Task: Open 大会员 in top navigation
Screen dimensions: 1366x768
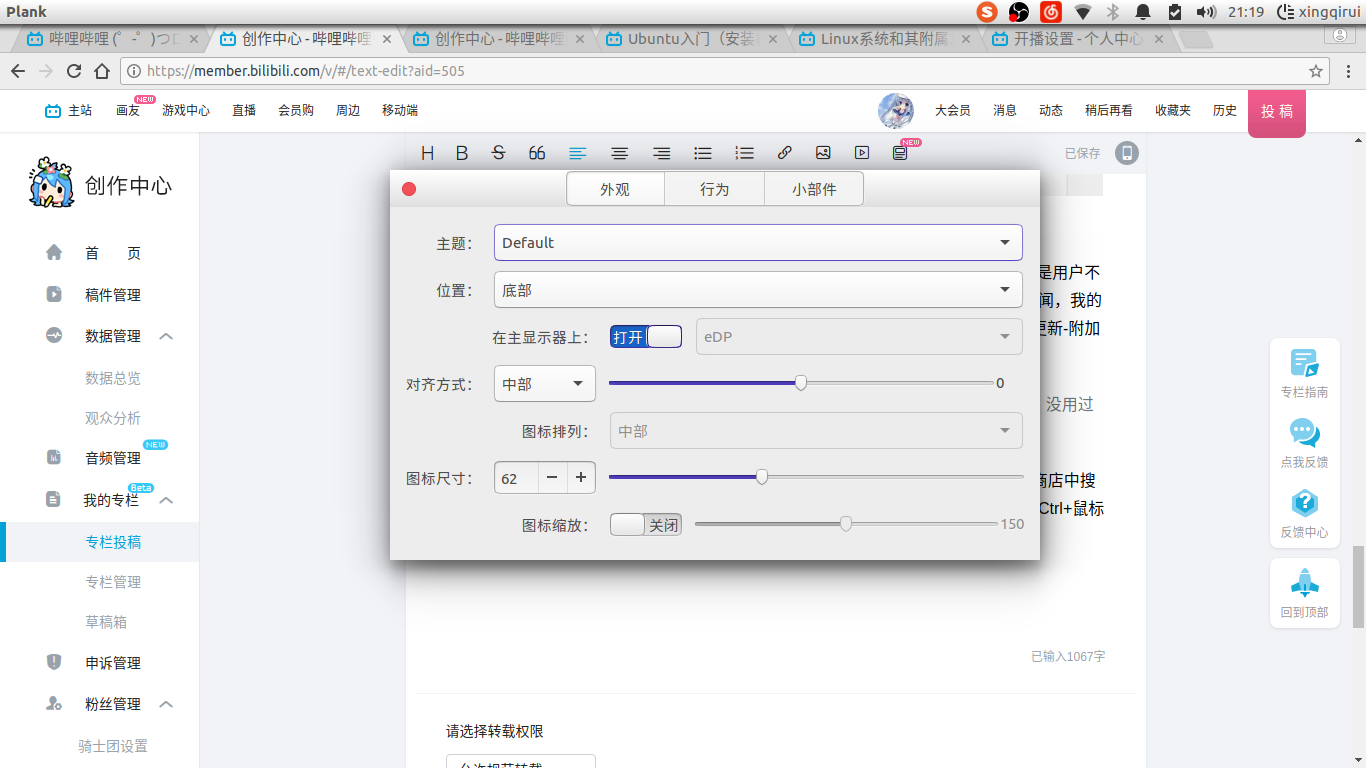Action: (x=952, y=111)
